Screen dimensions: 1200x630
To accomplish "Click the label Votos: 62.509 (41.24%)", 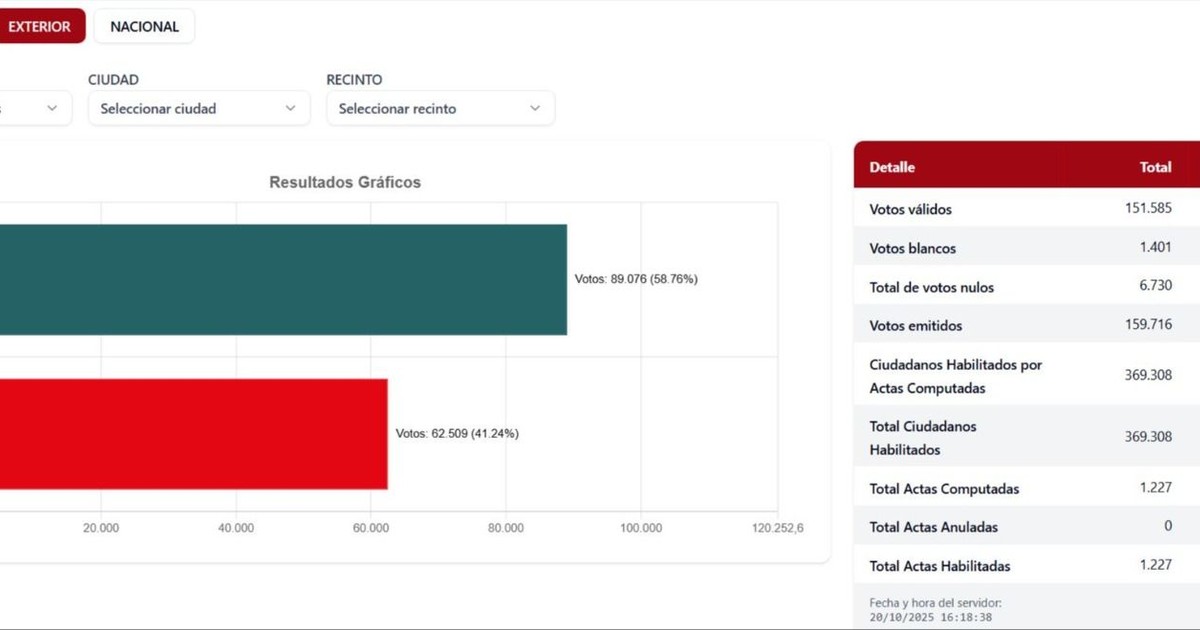I will (457, 433).
